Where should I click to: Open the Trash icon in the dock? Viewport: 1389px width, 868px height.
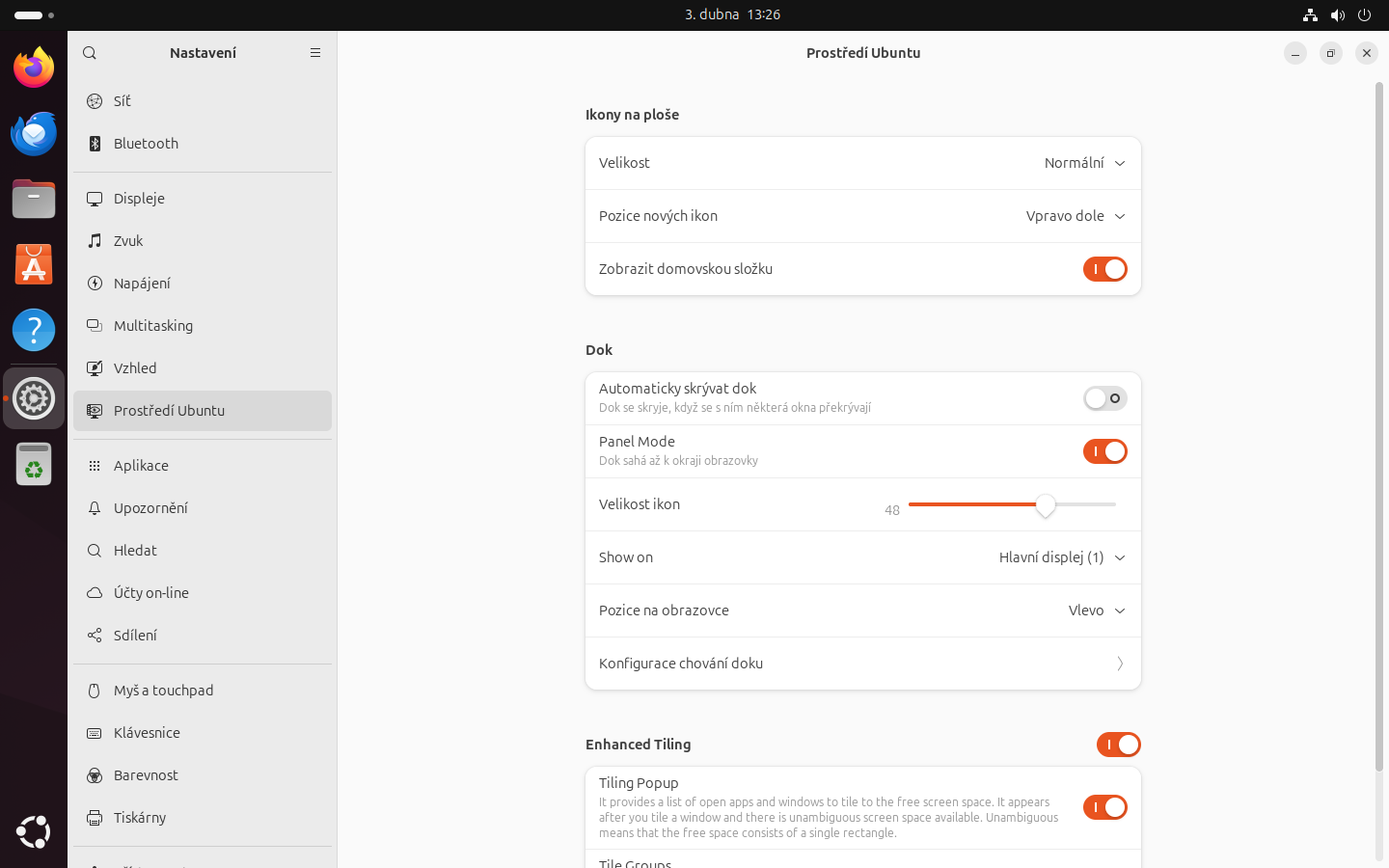[x=34, y=465]
